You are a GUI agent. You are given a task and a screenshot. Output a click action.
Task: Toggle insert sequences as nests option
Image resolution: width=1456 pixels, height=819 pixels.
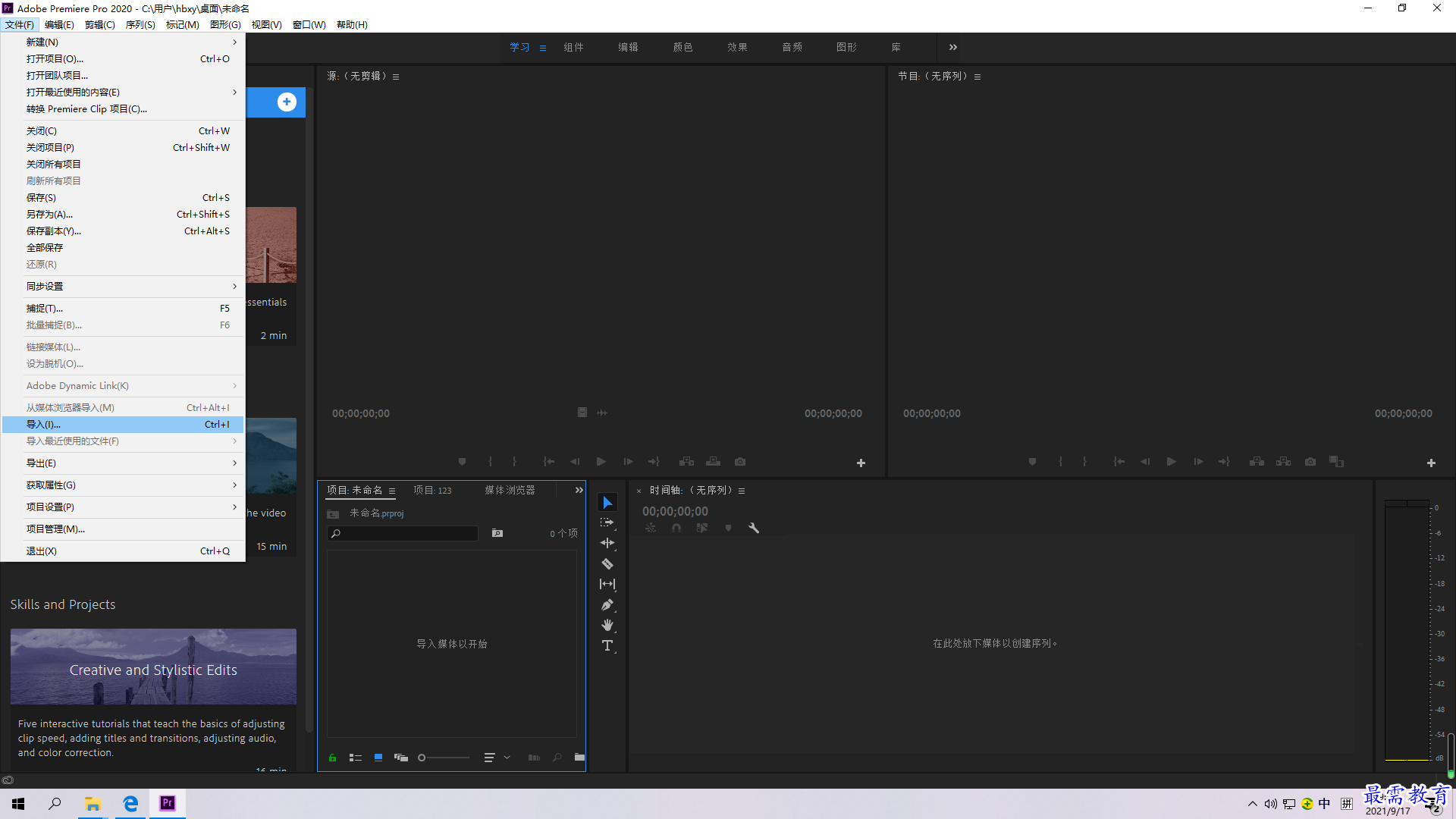click(651, 528)
